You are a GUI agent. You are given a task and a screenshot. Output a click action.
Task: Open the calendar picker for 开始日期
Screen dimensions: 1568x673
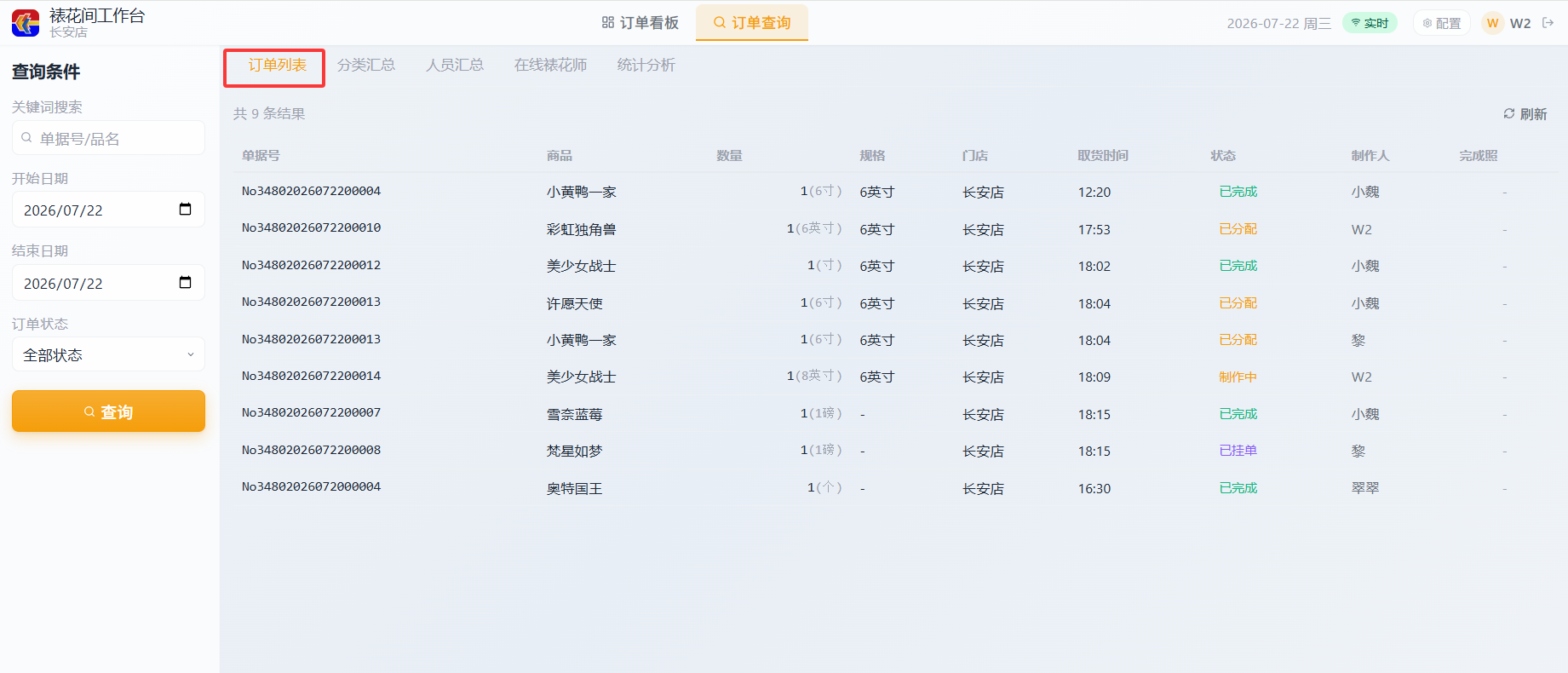click(185, 210)
